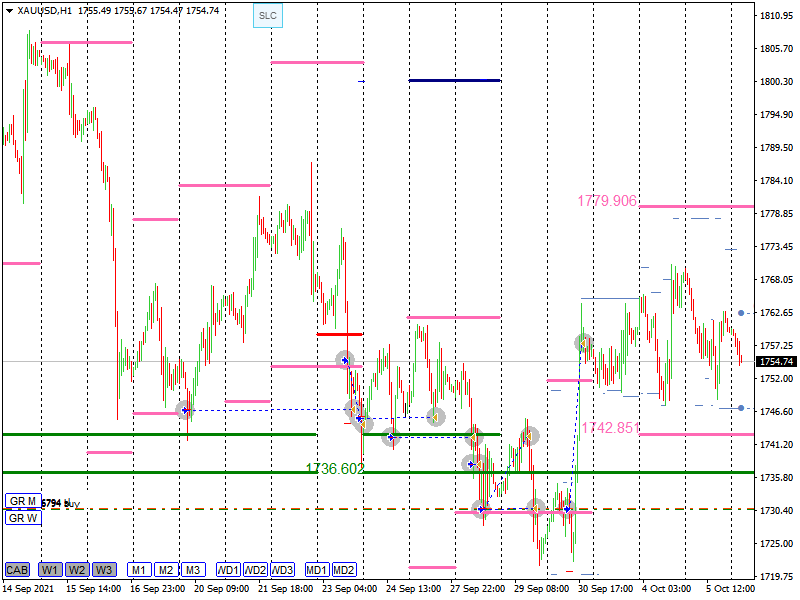Click the 1742.851 pink level label
Viewport: 800px width, 600px height.
pyautogui.click(x=609, y=428)
